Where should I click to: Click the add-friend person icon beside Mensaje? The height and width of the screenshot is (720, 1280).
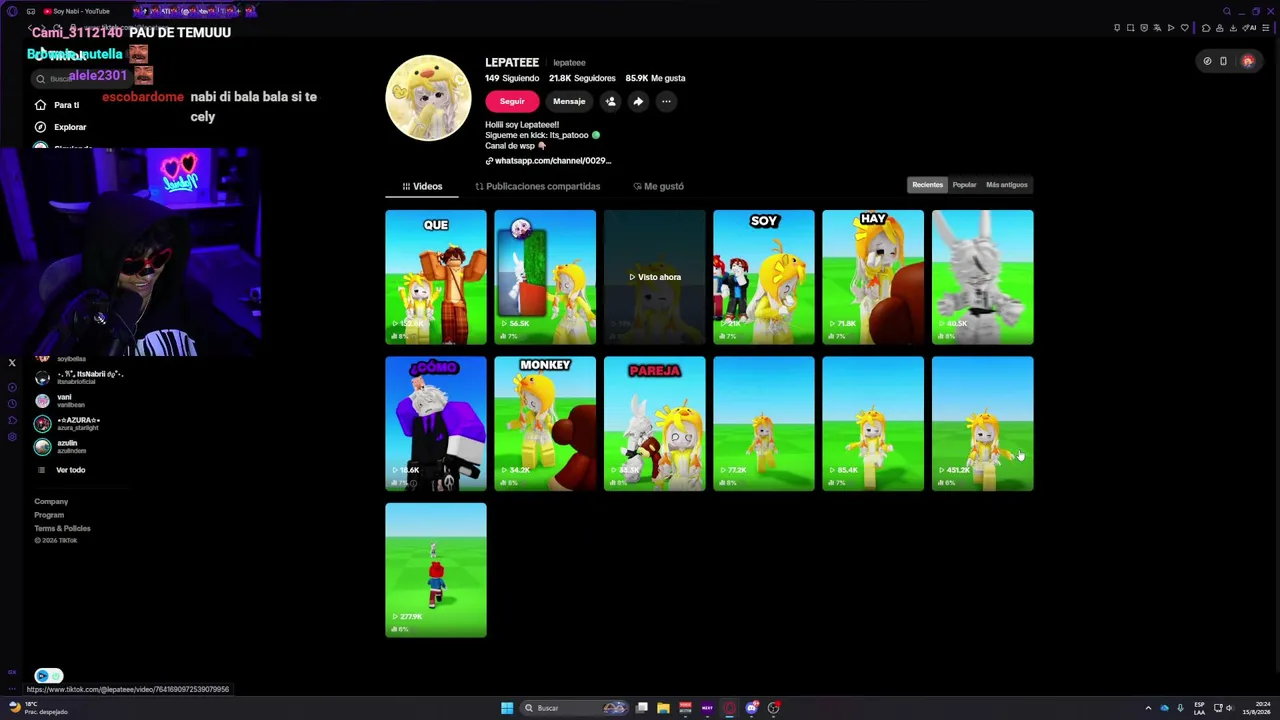pos(610,101)
